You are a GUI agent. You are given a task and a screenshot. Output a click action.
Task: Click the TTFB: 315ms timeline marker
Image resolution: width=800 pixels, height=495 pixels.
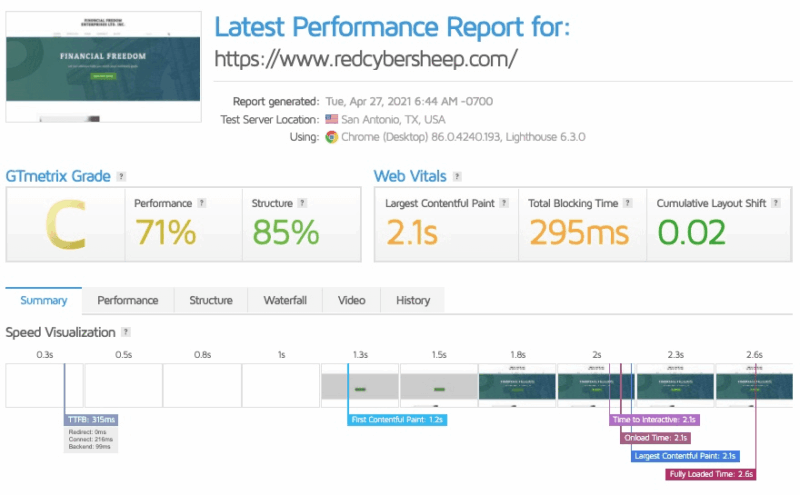tap(91, 419)
